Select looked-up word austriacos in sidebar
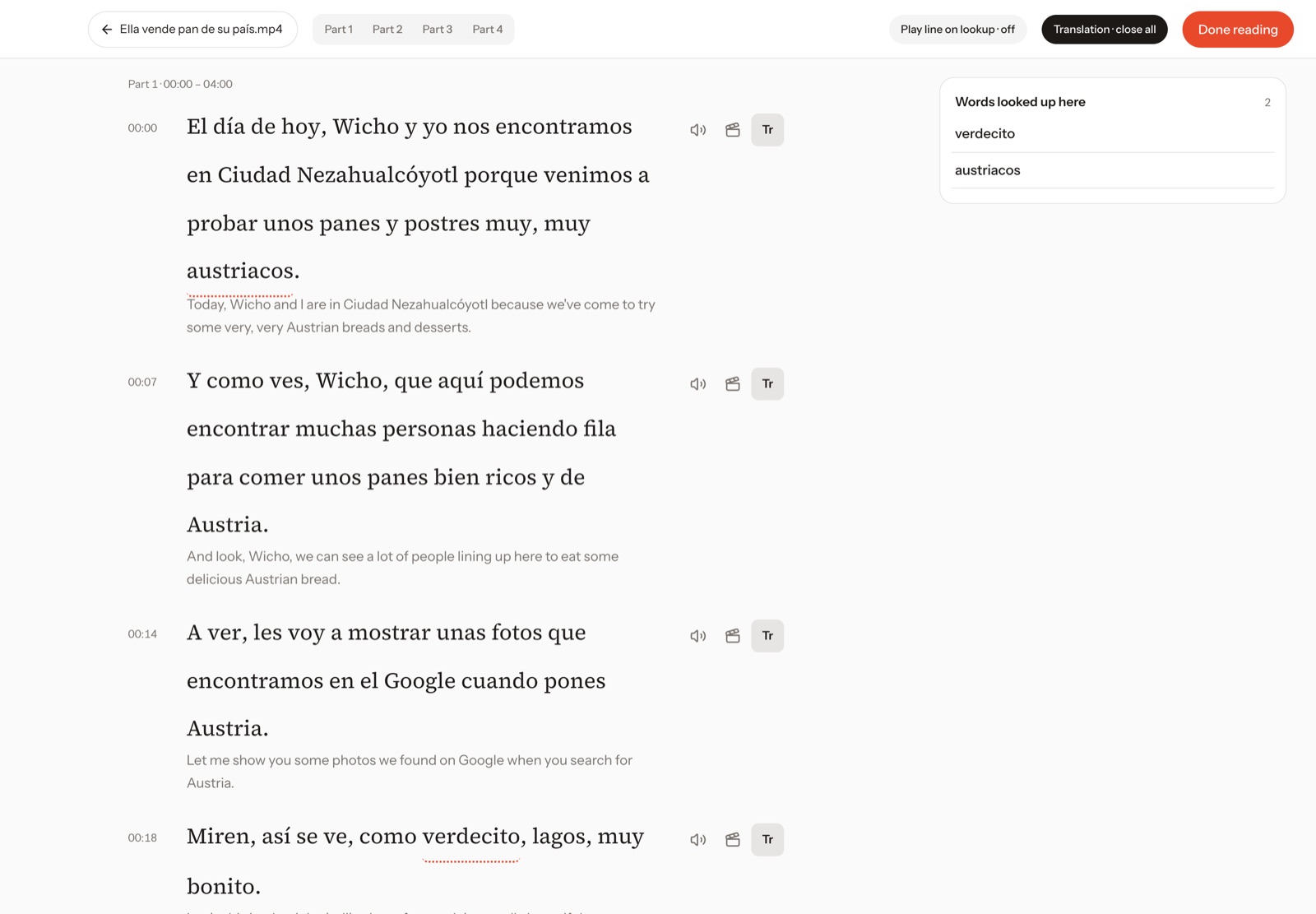This screenshot has width=1316, height=914. [1113, 170]
